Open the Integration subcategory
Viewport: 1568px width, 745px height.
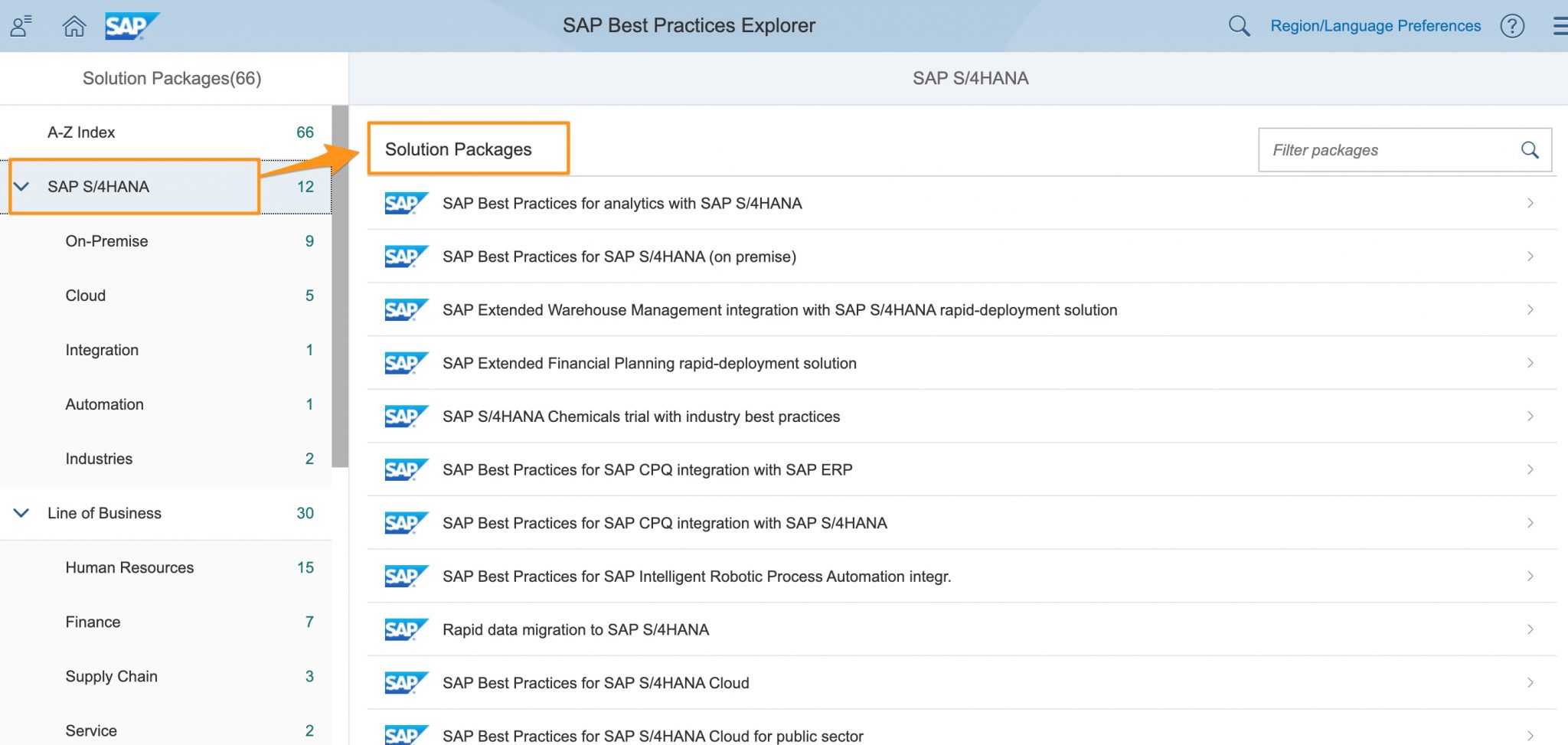point(102,349)
